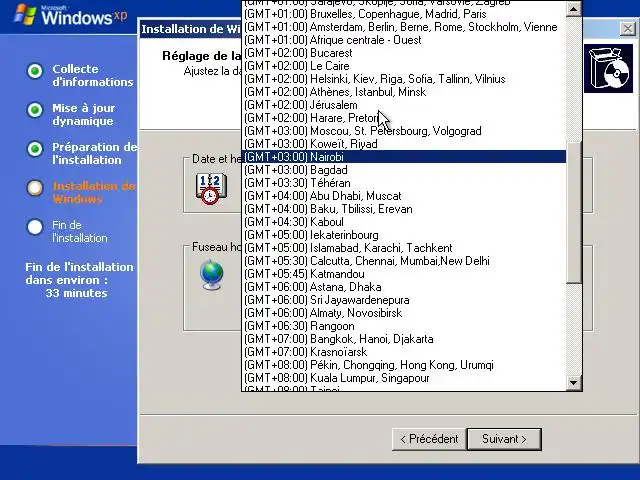The height and width of the screenshot is (480, 640).
Task: Select the Bucarest GMT+02:00 entry
Action: pyautogui.click(x=404, y=53)
